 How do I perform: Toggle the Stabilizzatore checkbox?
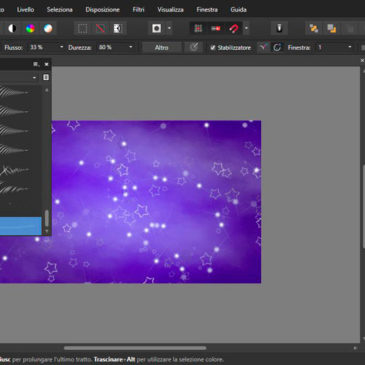point(213,48)
